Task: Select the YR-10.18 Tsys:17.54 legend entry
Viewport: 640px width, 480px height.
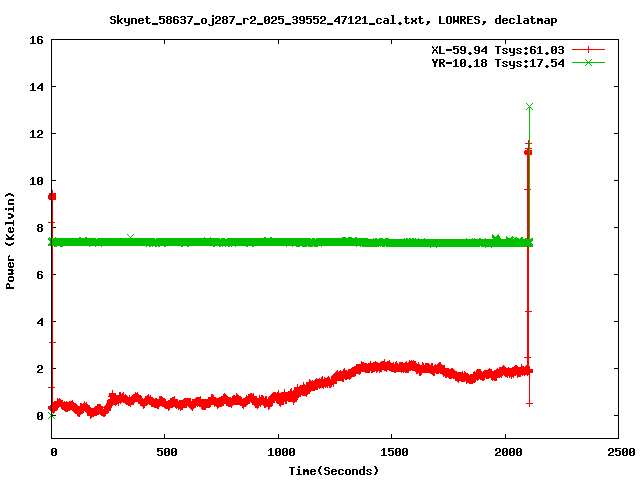Action: click(498, 63)
